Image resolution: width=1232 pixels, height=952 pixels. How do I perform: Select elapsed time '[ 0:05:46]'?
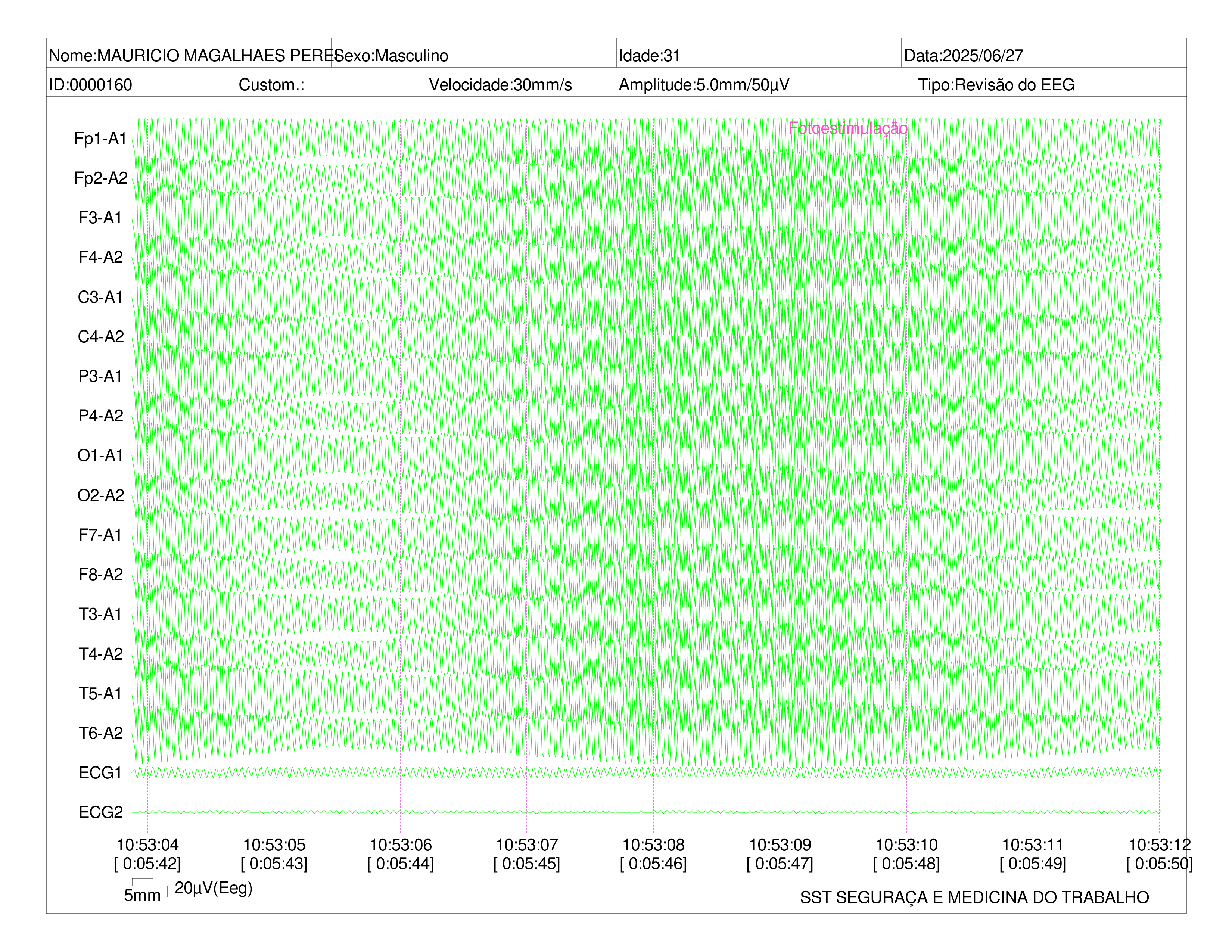point(653,864)
